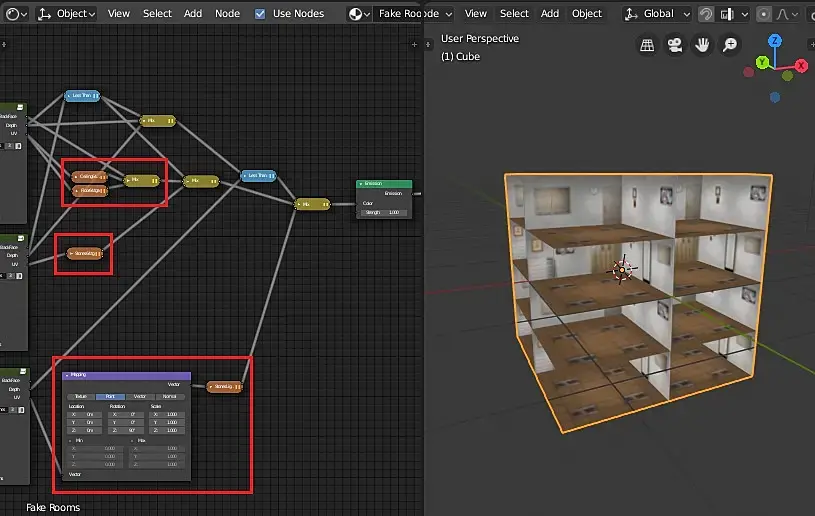Click the zoom magnifier icon in viewport

pyautogui.click(x=730, y=45)
